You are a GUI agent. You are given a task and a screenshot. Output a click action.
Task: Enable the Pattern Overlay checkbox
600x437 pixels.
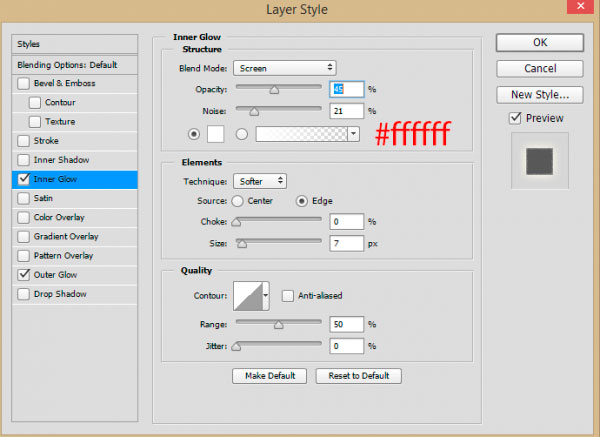coord(23,256)
